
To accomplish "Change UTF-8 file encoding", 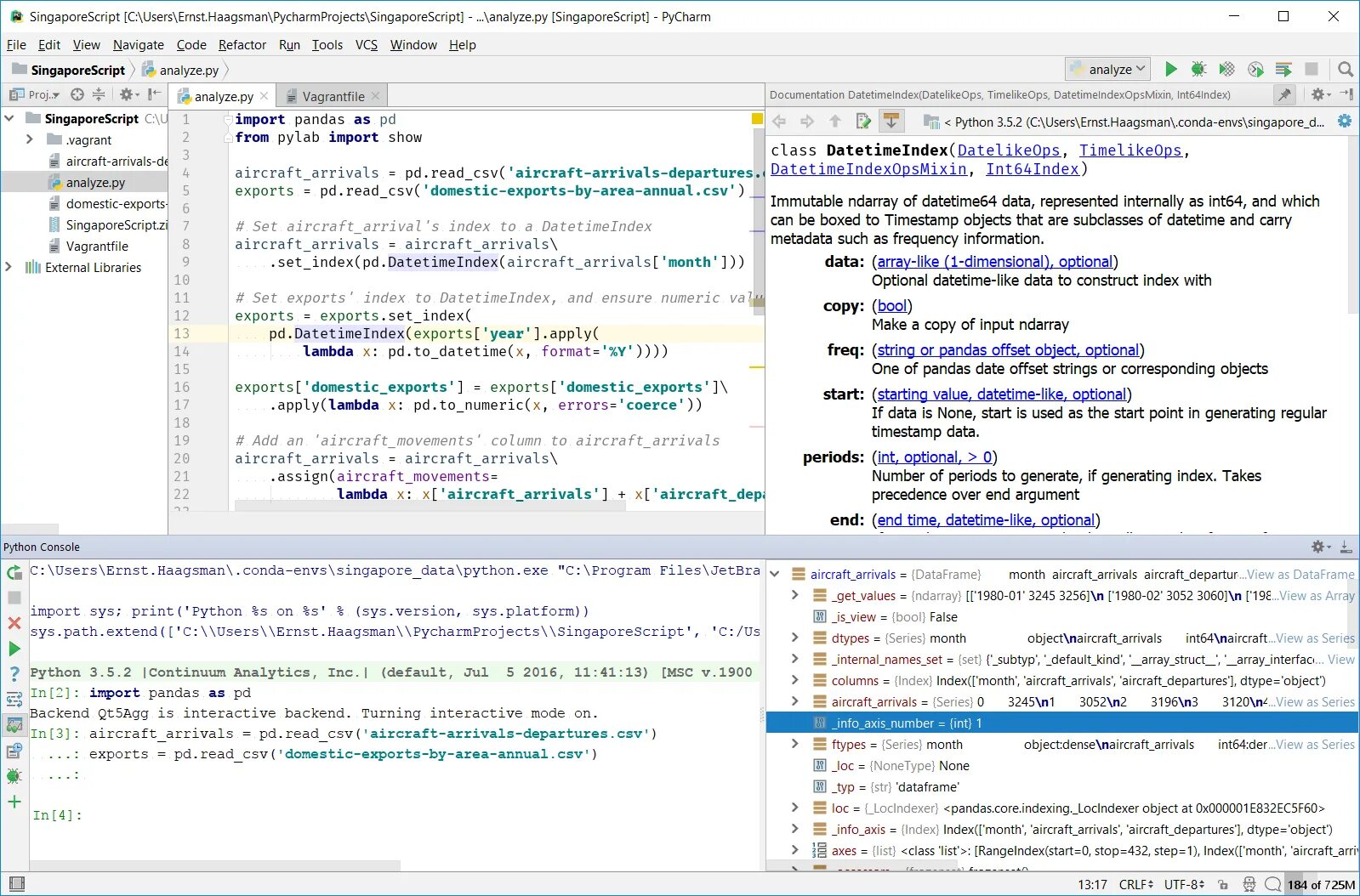I will [1185, 884].
